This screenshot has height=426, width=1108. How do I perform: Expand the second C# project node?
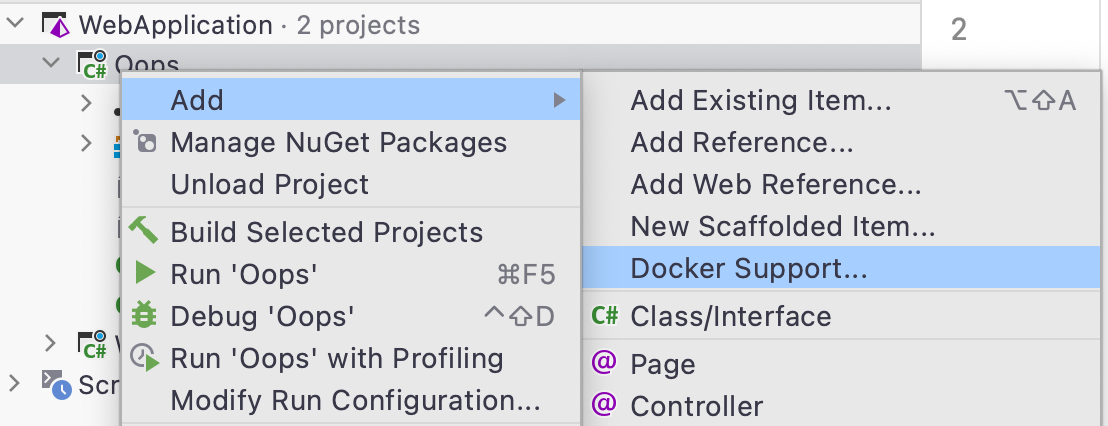(49, 343)
